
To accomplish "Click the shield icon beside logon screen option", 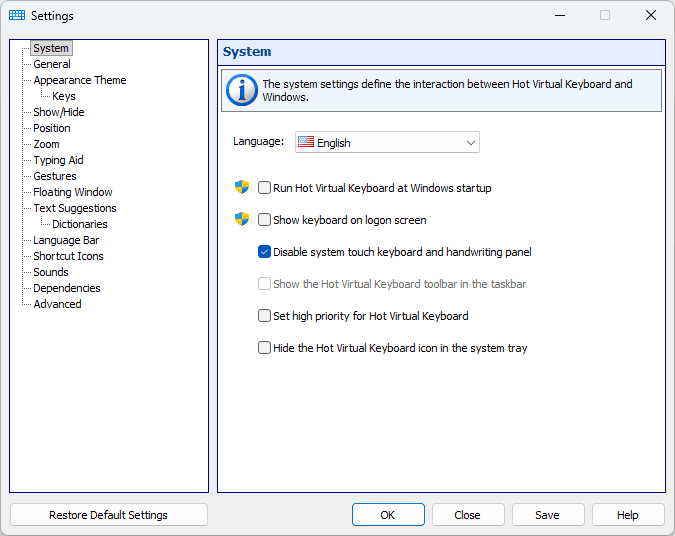I will coord(242,219).
